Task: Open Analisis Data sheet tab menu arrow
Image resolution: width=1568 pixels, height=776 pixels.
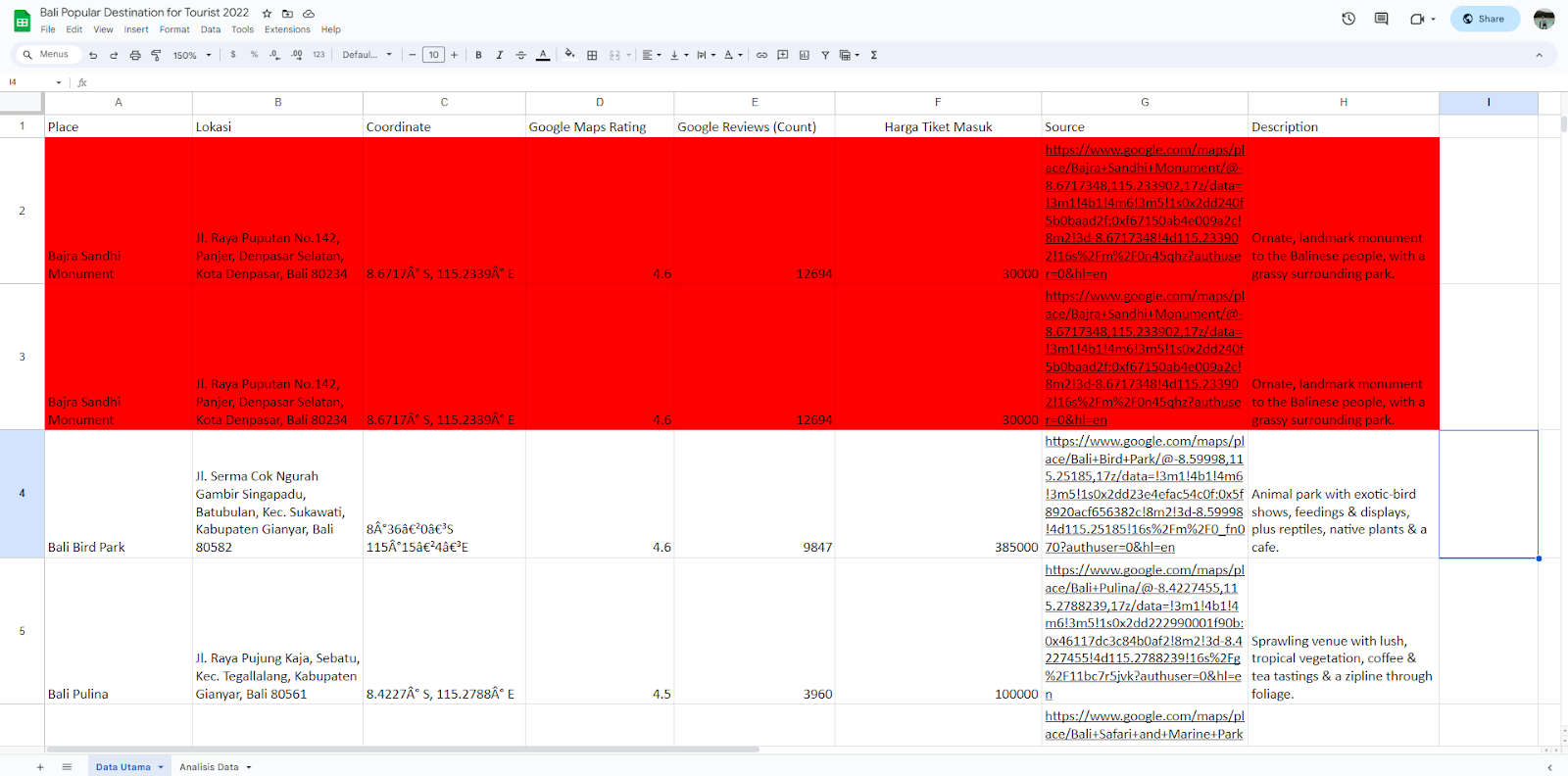Action: pyautogui.click(x=249, y=767)
